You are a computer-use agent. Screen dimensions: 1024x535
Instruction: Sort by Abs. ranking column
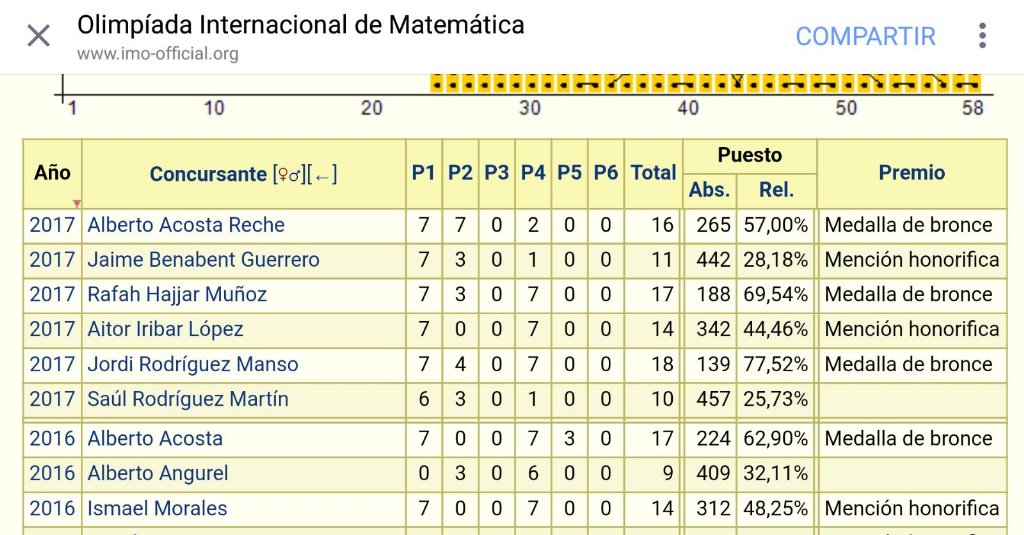[x=709, y=190]
